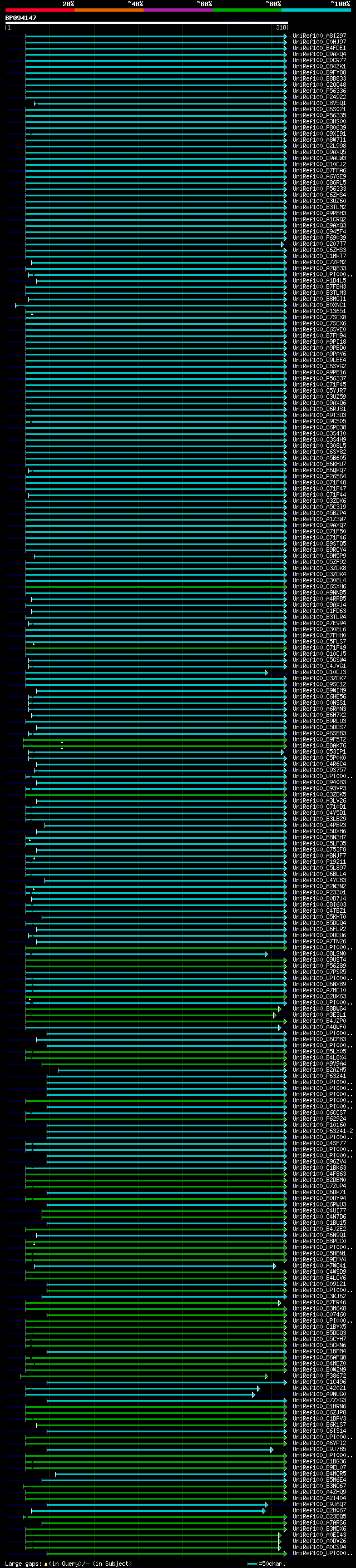Click the label UniRef100_C3UZ60

point(319,201)
